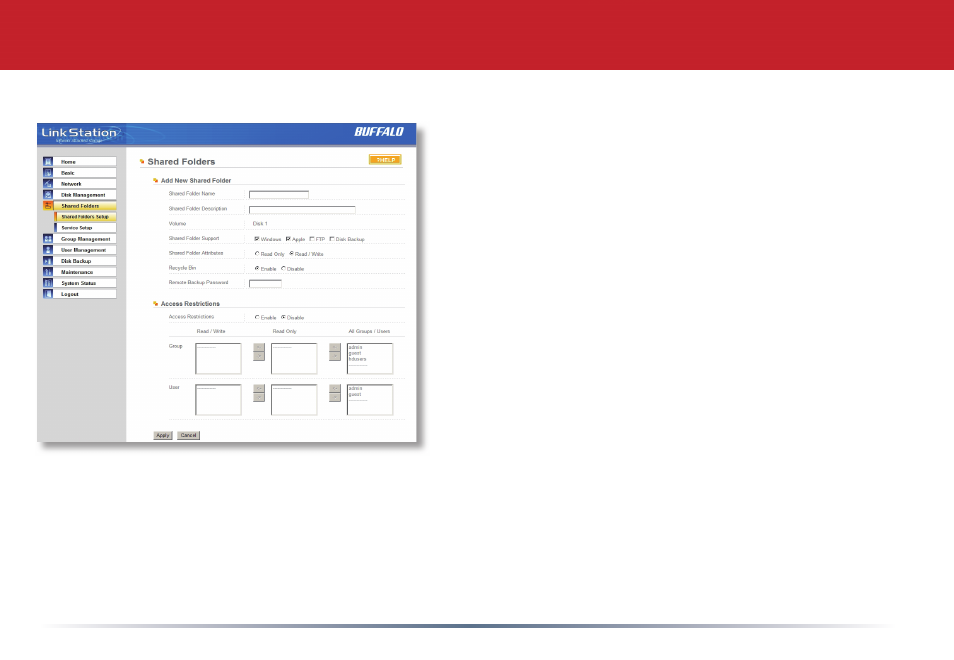Click lower arrow between Group Read/Write and Read Only
Screen dimensions: 954x660
tap(259, 356)
